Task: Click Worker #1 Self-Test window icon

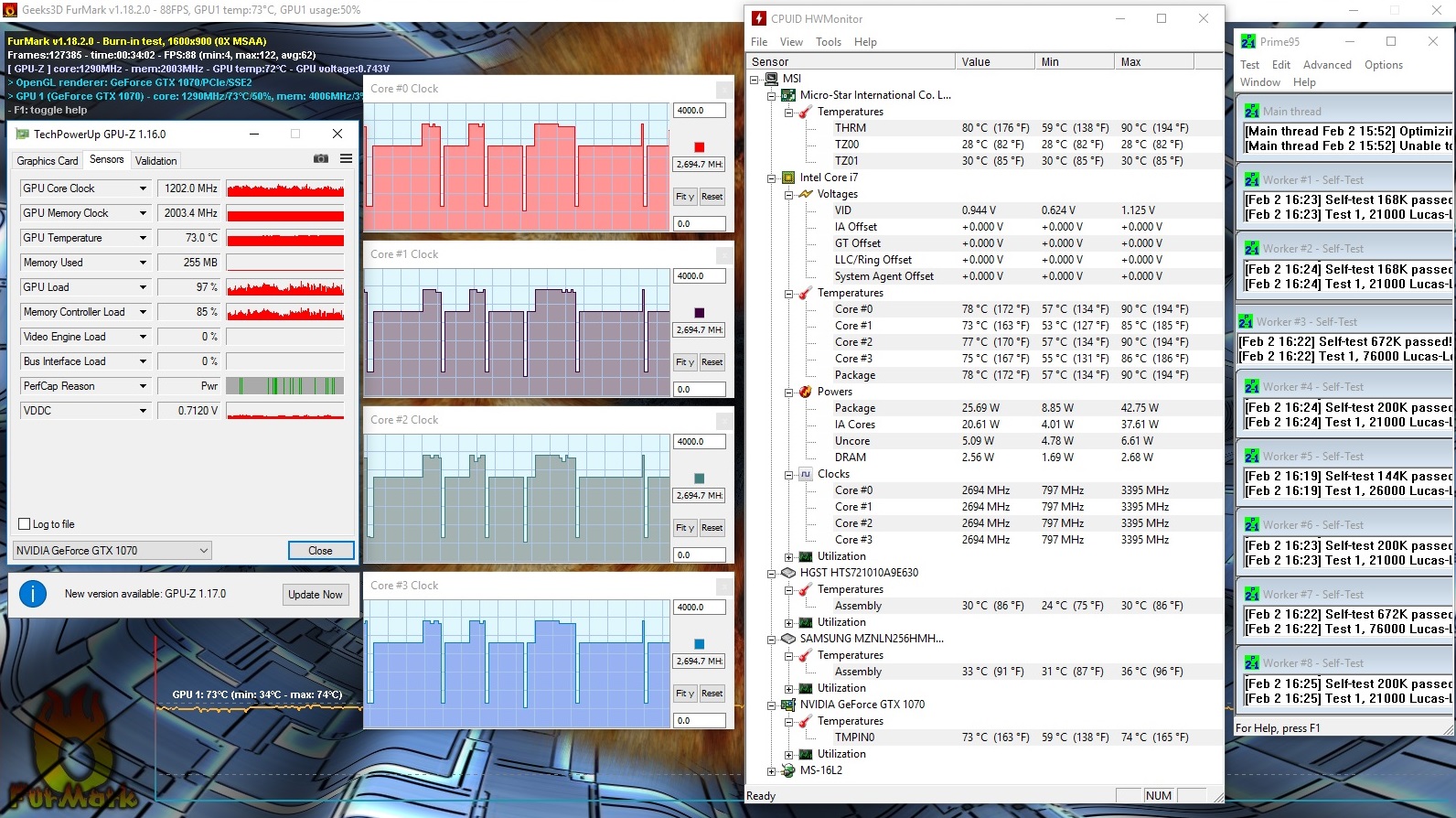Action: coord(1252,180)
